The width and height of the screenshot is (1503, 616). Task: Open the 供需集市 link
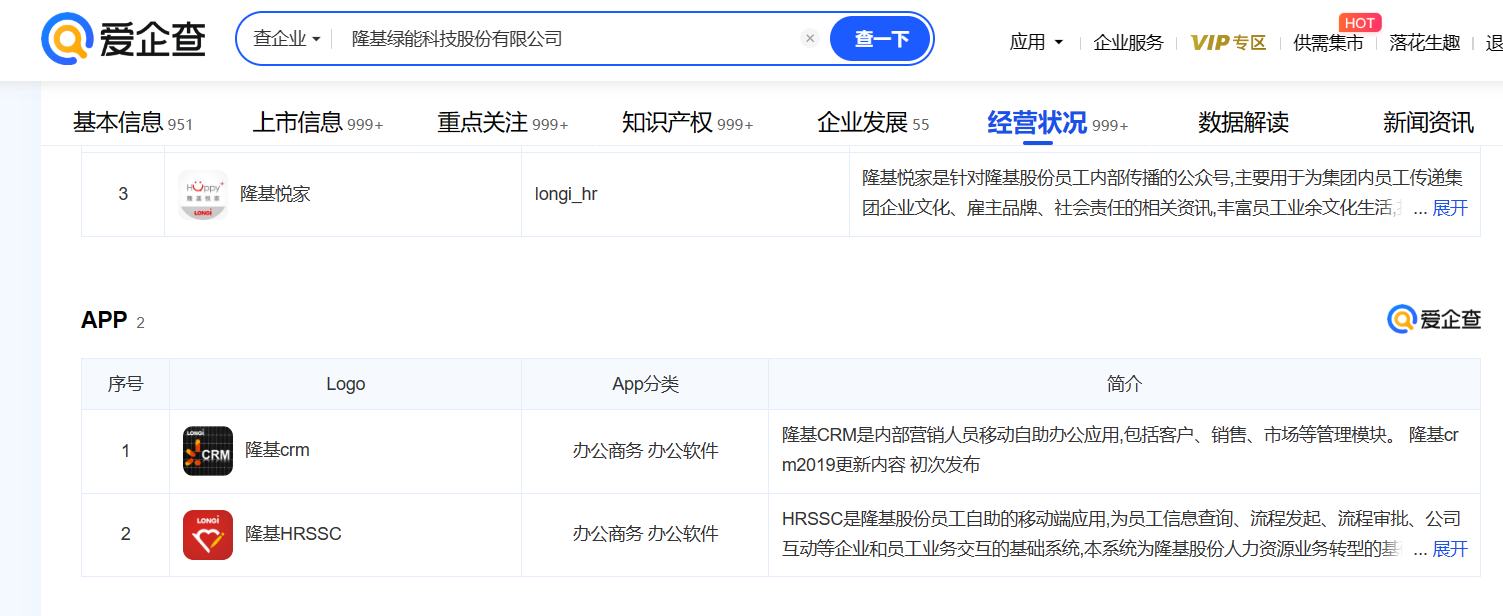[x=1328, y=42]
